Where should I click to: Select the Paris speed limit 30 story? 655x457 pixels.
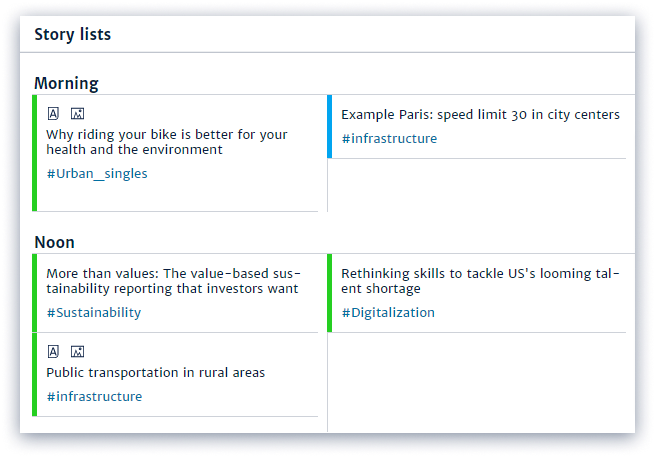click(480, 115)
